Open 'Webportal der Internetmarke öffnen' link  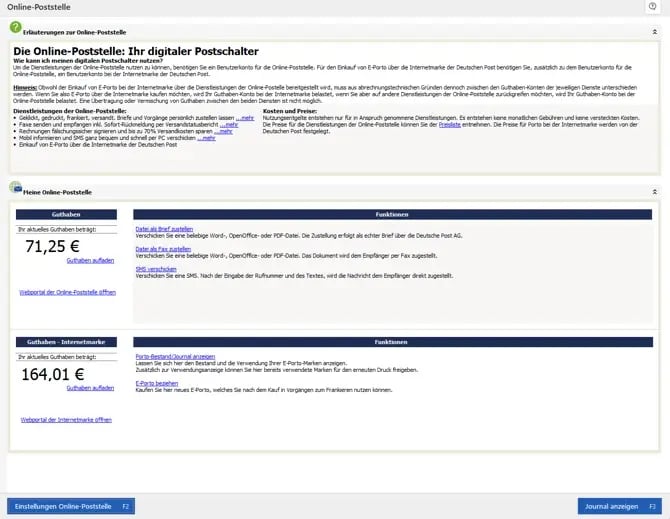(x=66, y=420)
